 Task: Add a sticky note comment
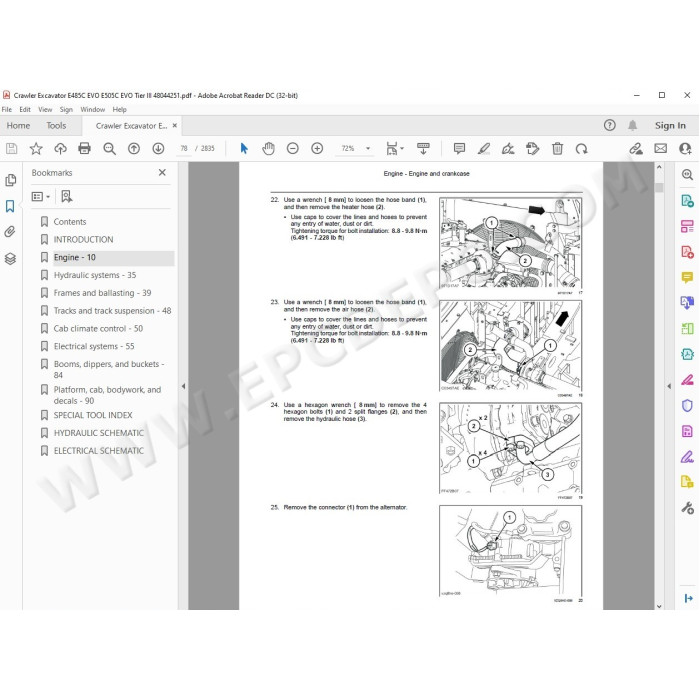pos(459,148)
